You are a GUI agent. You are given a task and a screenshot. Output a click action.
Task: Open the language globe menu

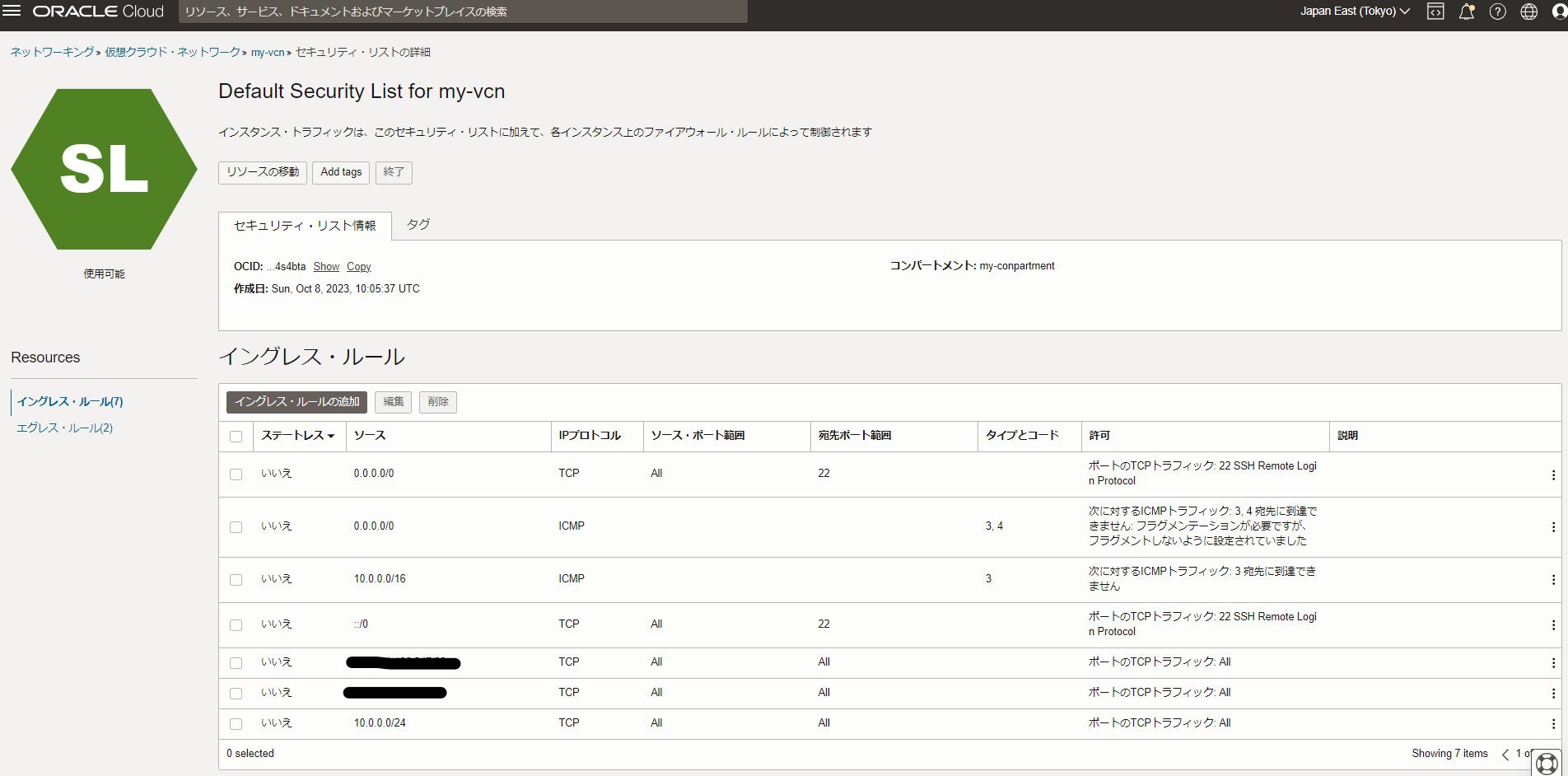tap(1529, 12)
